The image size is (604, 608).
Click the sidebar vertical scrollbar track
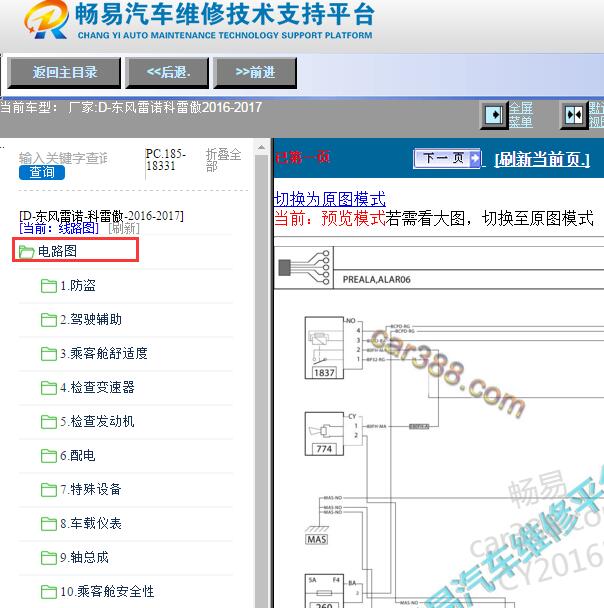coord(262,380)
